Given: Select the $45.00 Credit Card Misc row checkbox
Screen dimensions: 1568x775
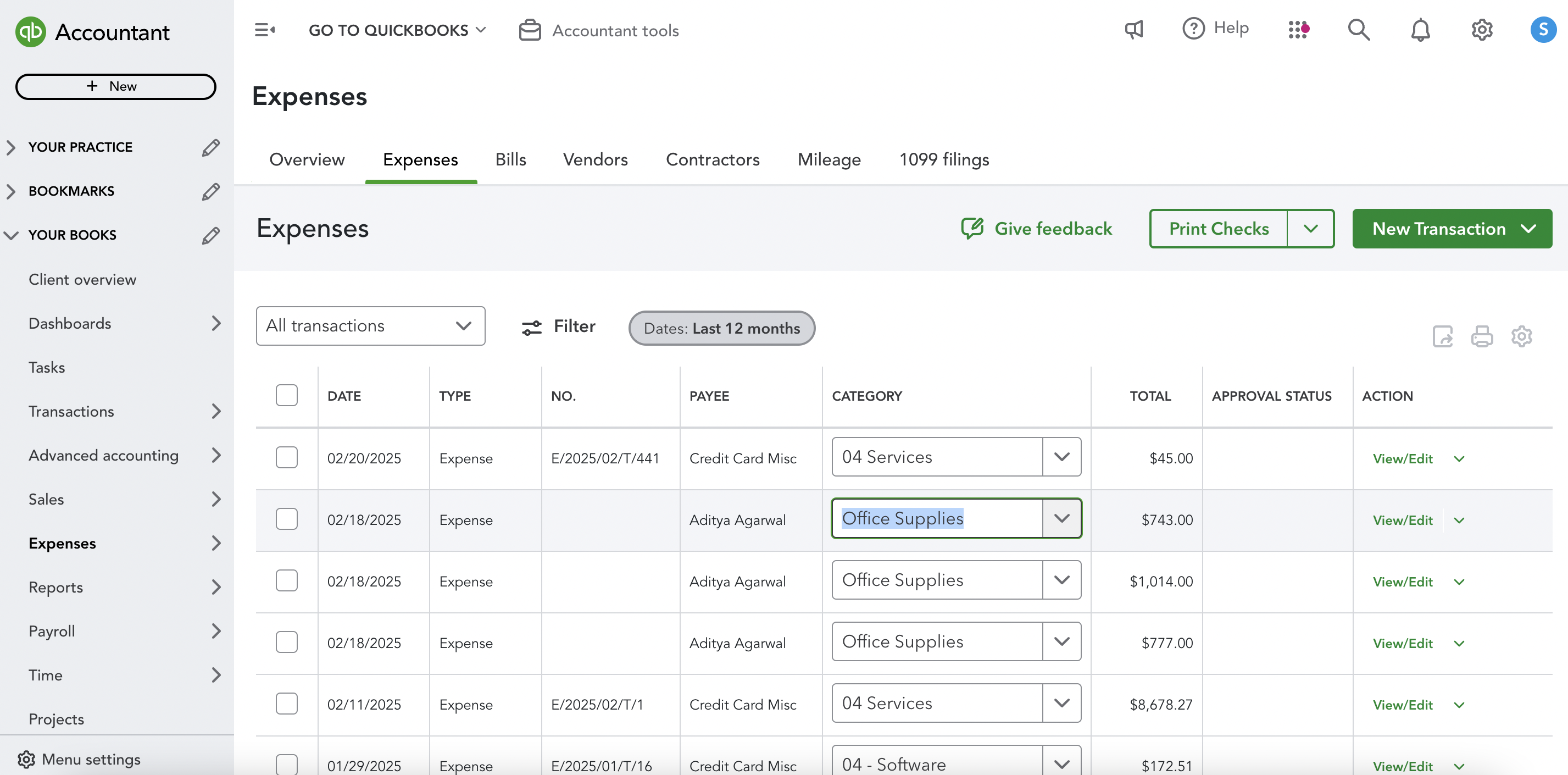Looking at the screenshot, I should pos(286,458).
